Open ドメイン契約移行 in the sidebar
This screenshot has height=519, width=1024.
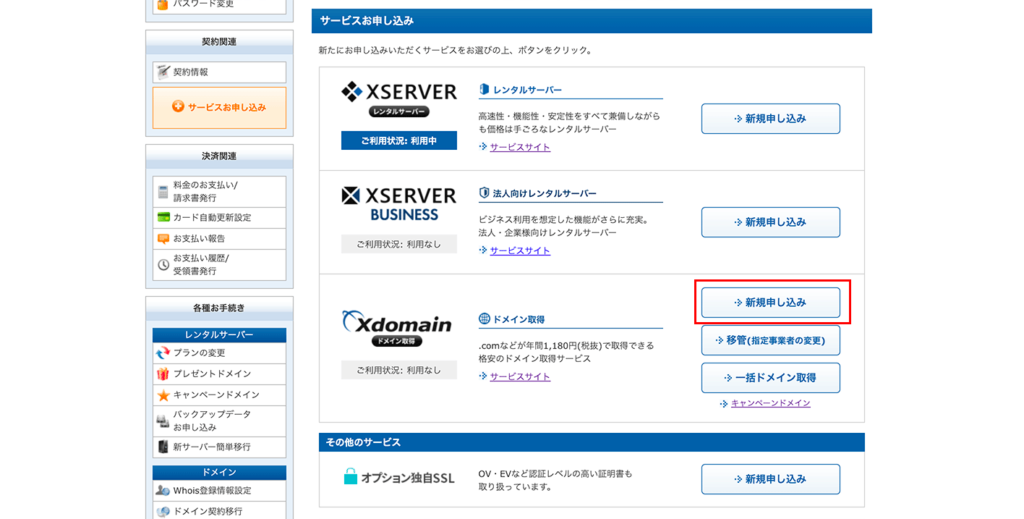tap(219, 511)
